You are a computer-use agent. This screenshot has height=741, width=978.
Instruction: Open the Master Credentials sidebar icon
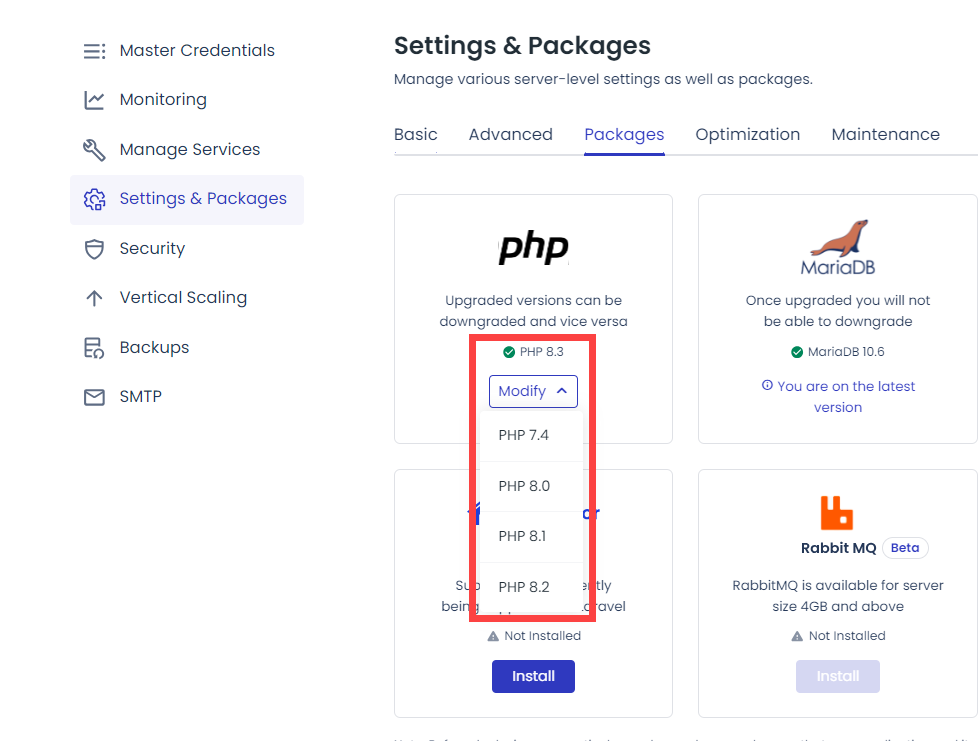(x=93, y=50)
